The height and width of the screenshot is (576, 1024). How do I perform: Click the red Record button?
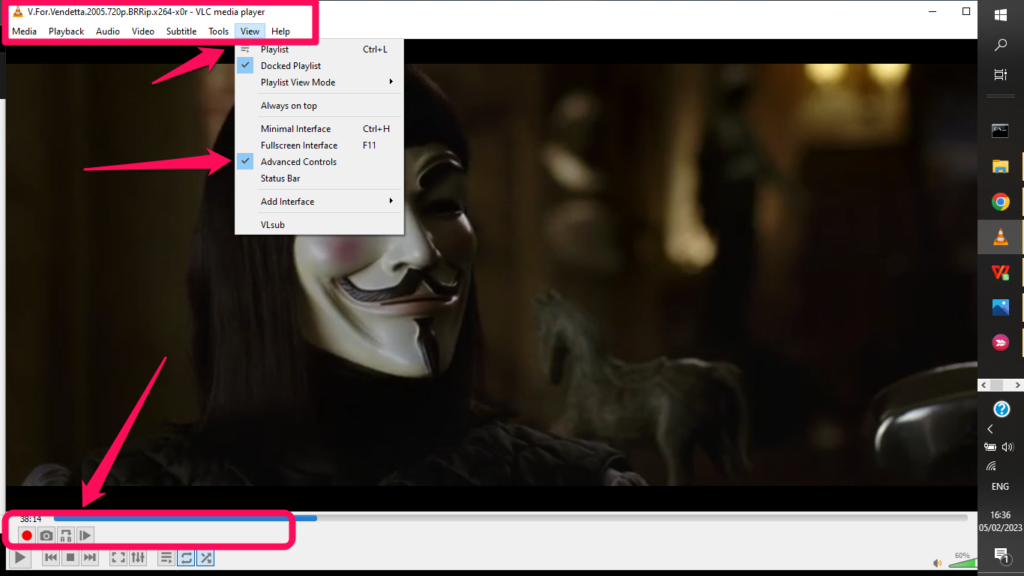click(27, 536)
